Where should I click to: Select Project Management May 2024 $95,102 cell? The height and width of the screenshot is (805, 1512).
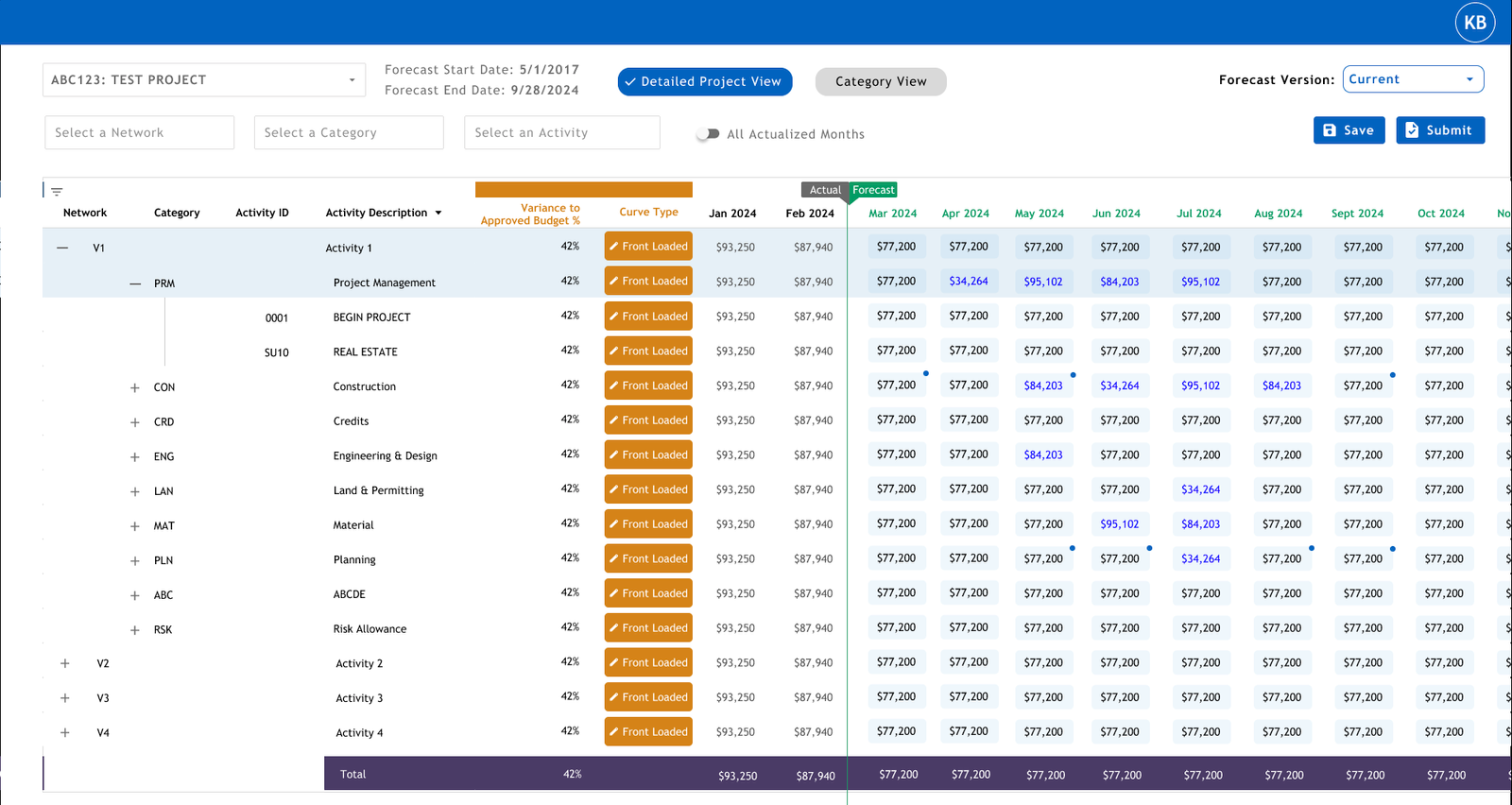[x=1043, y=282]
